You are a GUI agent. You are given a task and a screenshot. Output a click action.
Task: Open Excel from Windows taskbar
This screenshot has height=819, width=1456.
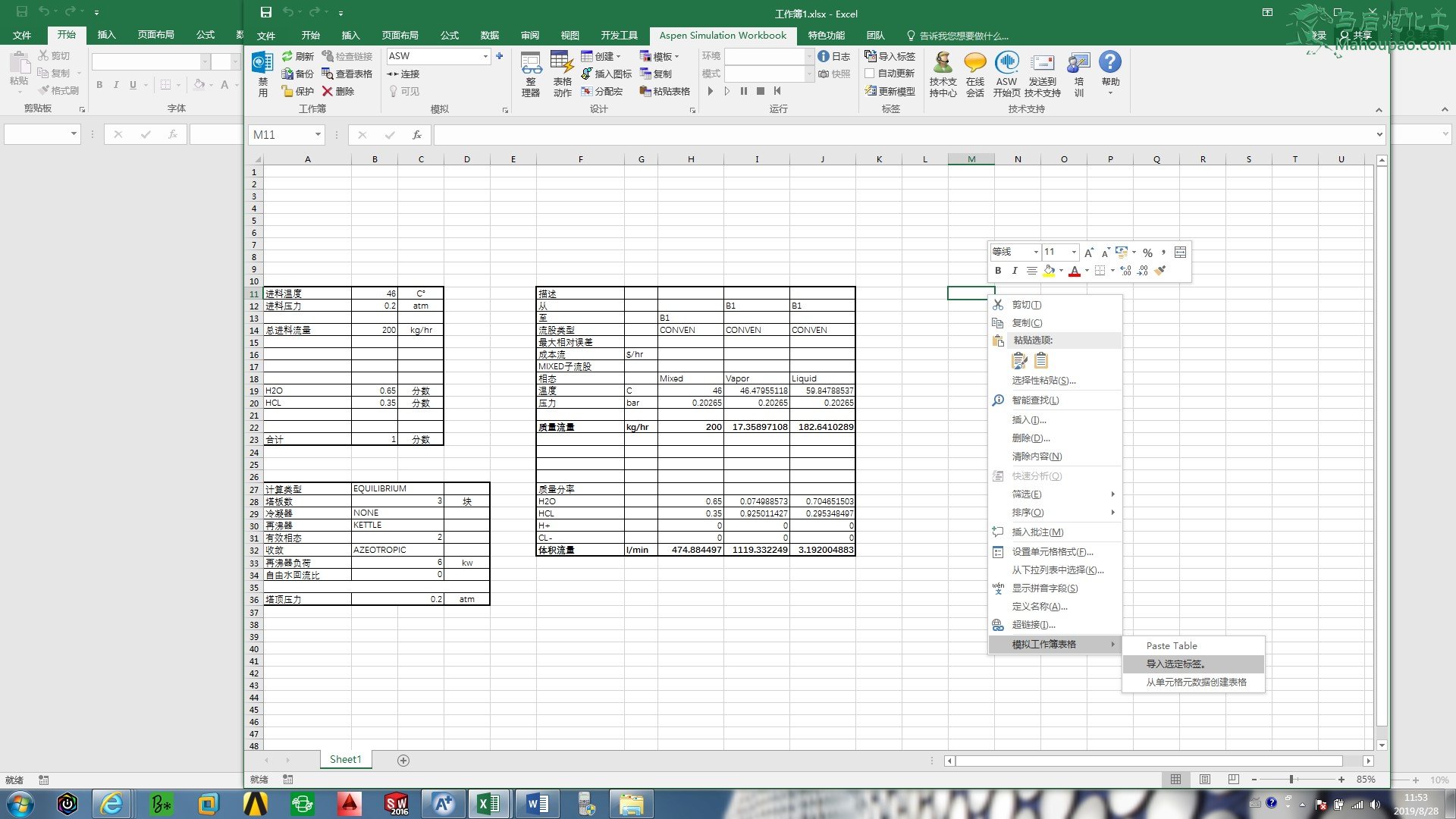pos(488,804)
